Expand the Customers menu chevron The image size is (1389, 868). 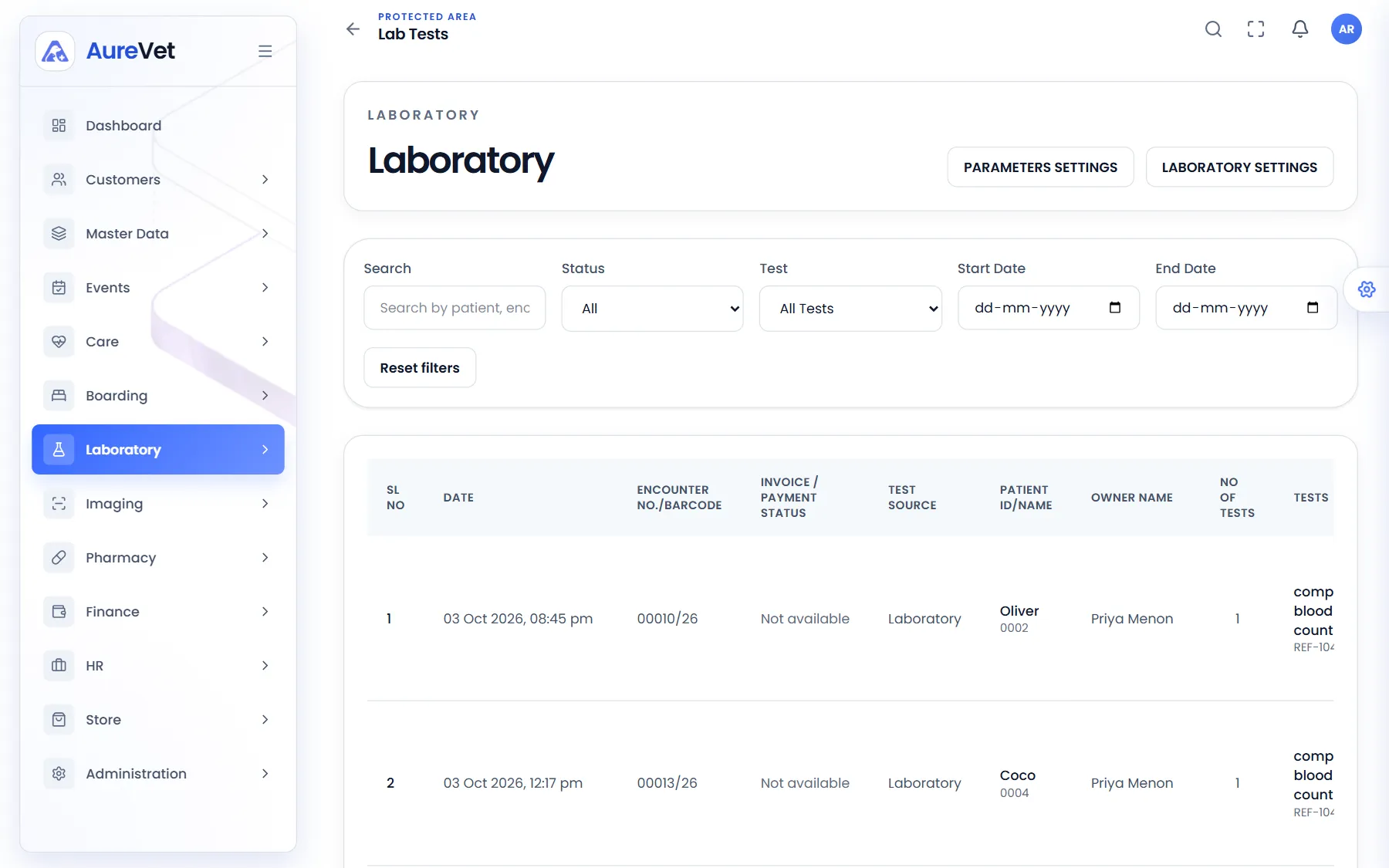tap(265, 180)
